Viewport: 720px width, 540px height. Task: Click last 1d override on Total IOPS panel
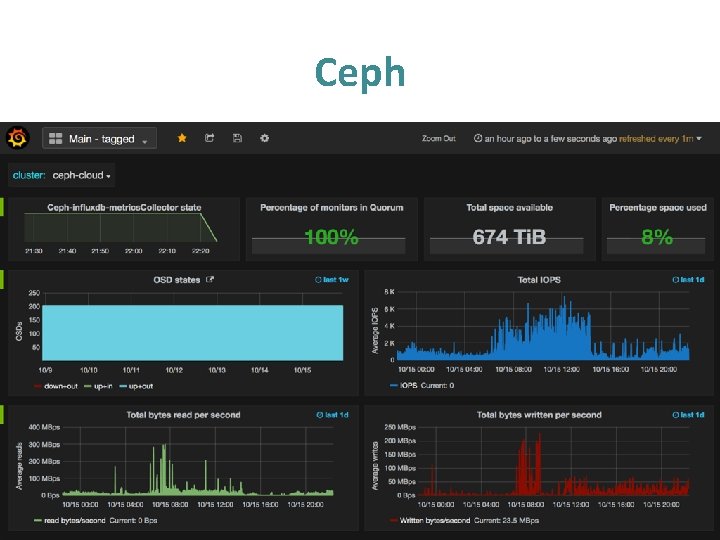pyautogui.click(x=688, y=280)
